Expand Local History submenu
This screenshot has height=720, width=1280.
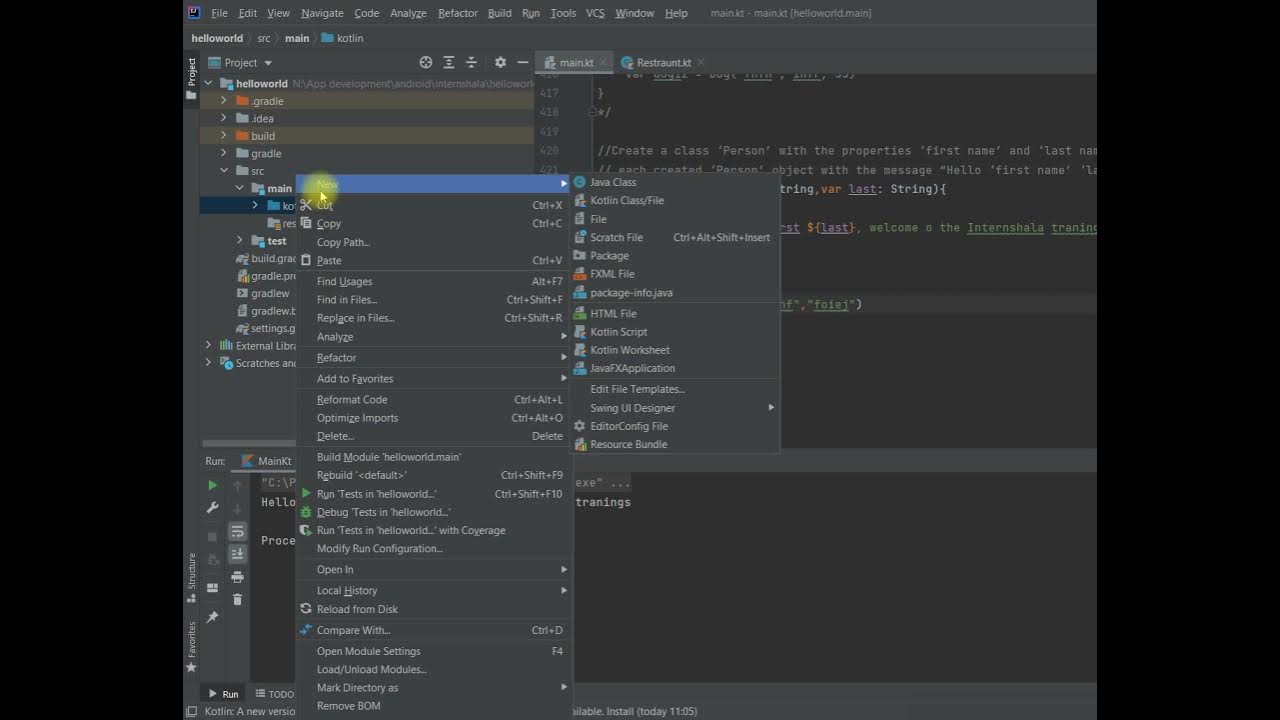click(433, 591)
